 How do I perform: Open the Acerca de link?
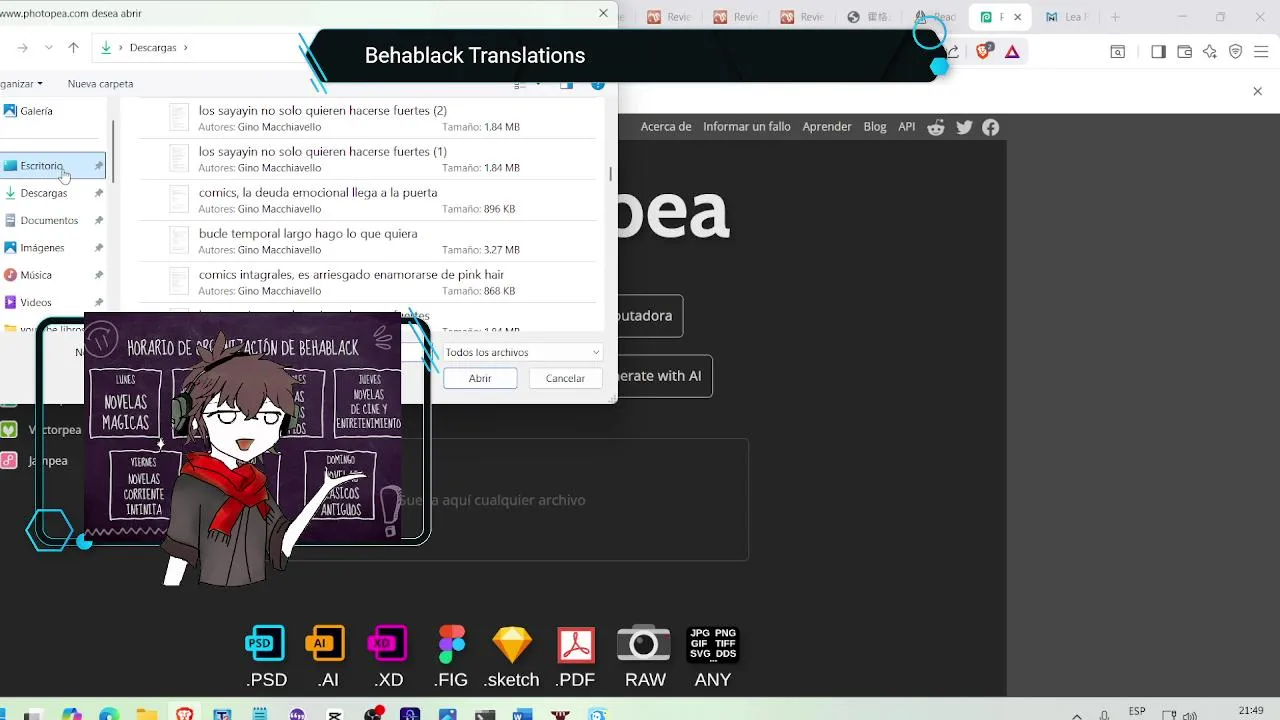[x=666, y=127]
